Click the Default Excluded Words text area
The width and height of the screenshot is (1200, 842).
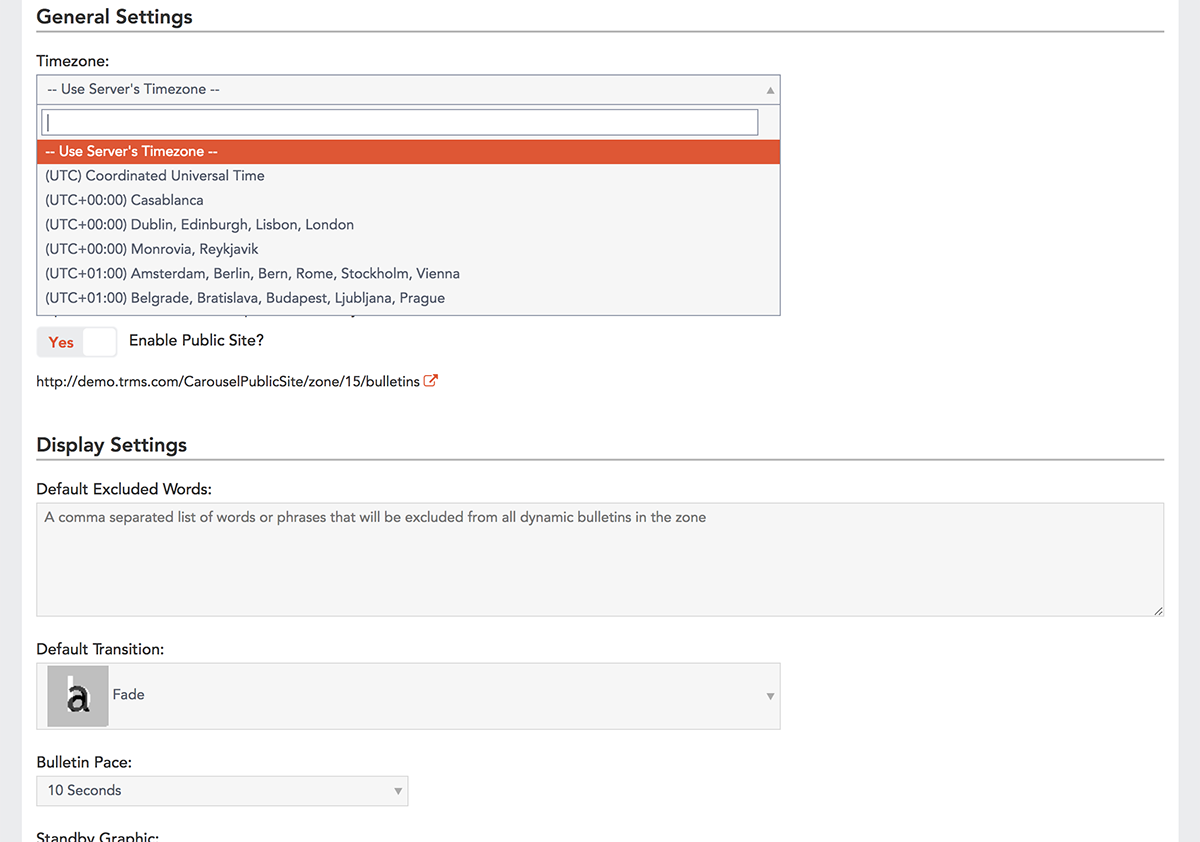(600, 560)
